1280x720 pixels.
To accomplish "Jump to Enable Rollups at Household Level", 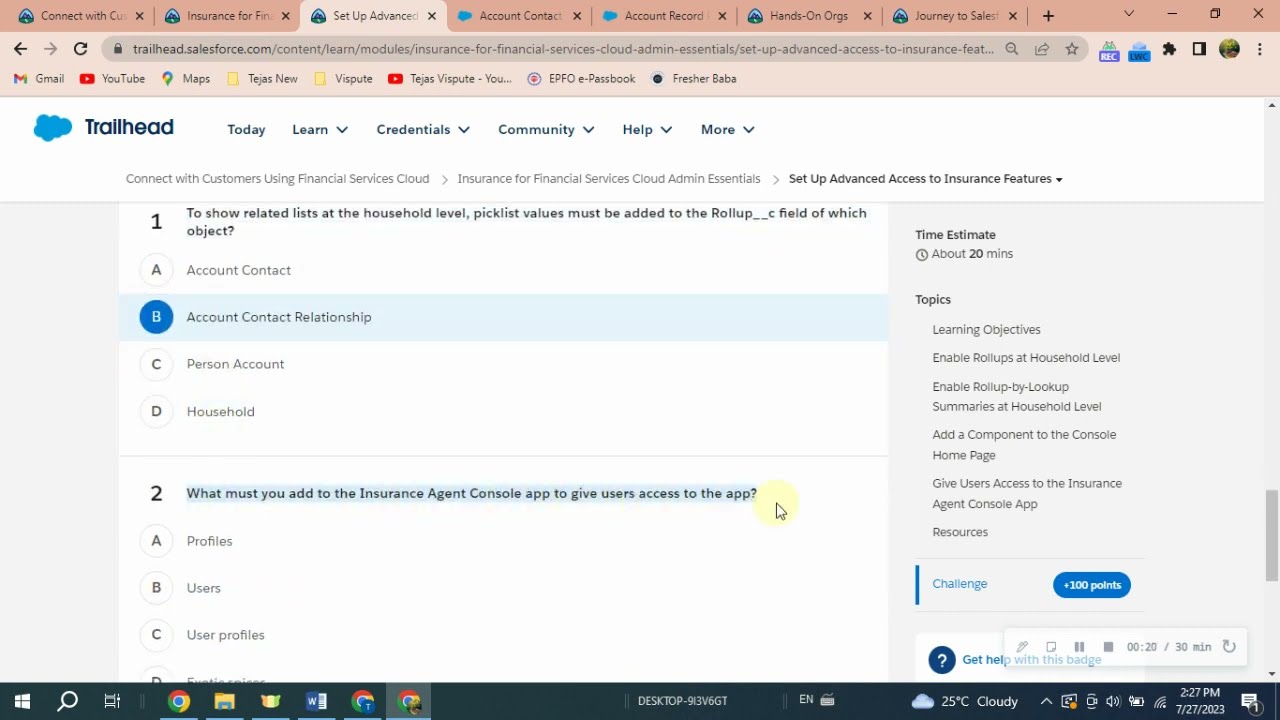I will coord(1026,357).
